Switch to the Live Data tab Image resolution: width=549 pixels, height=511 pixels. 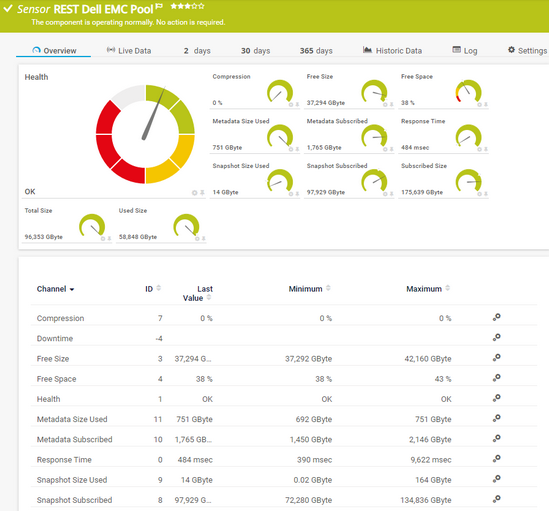128,50
